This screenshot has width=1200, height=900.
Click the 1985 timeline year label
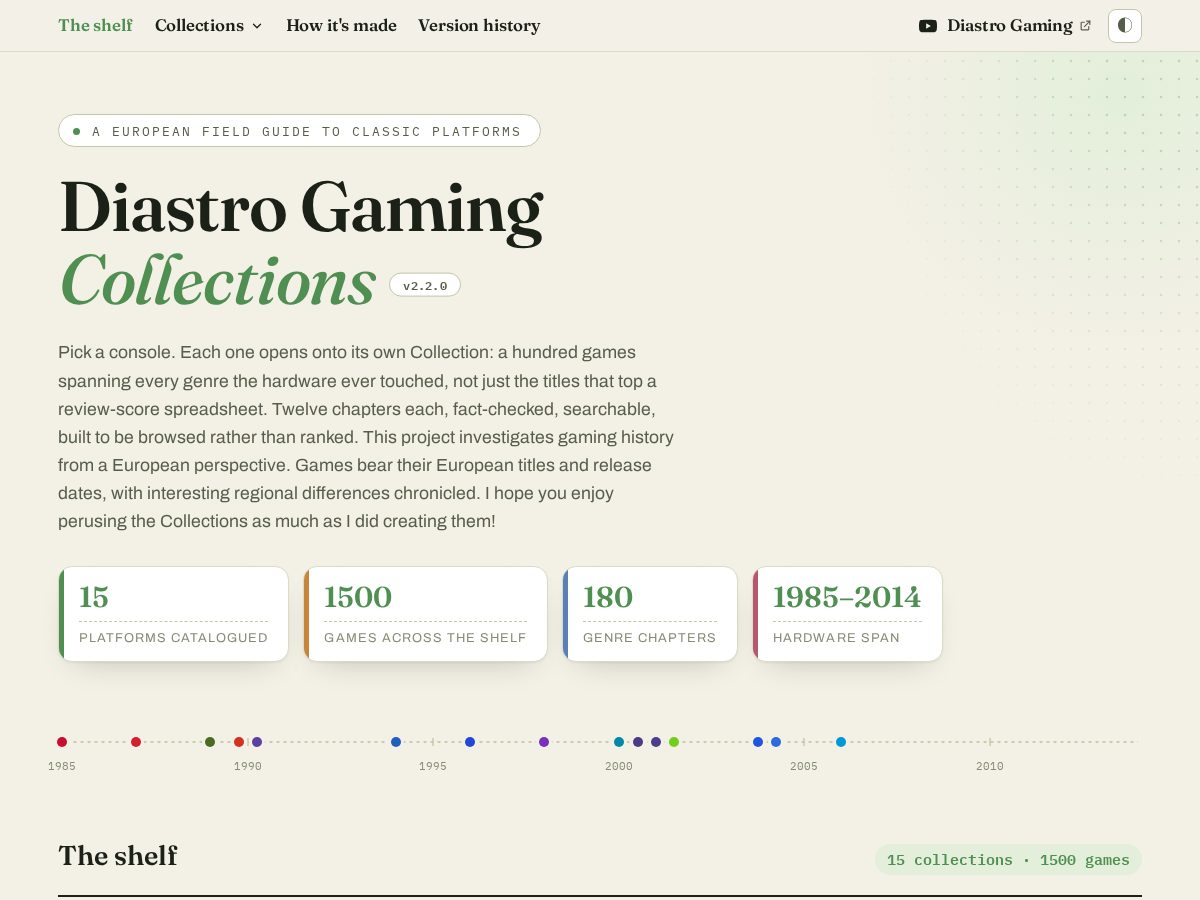(62, 766)
